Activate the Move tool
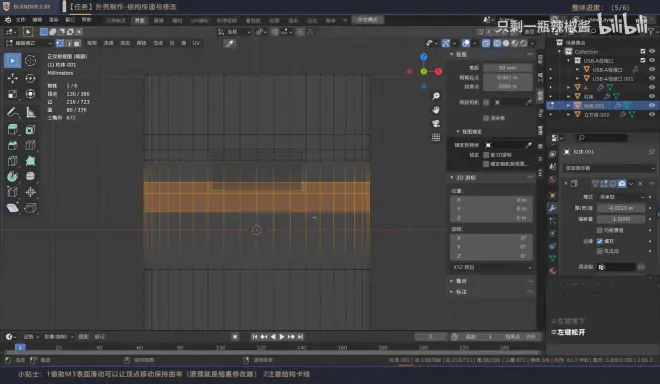The image size is (660, 384). (x=12, y=78)
